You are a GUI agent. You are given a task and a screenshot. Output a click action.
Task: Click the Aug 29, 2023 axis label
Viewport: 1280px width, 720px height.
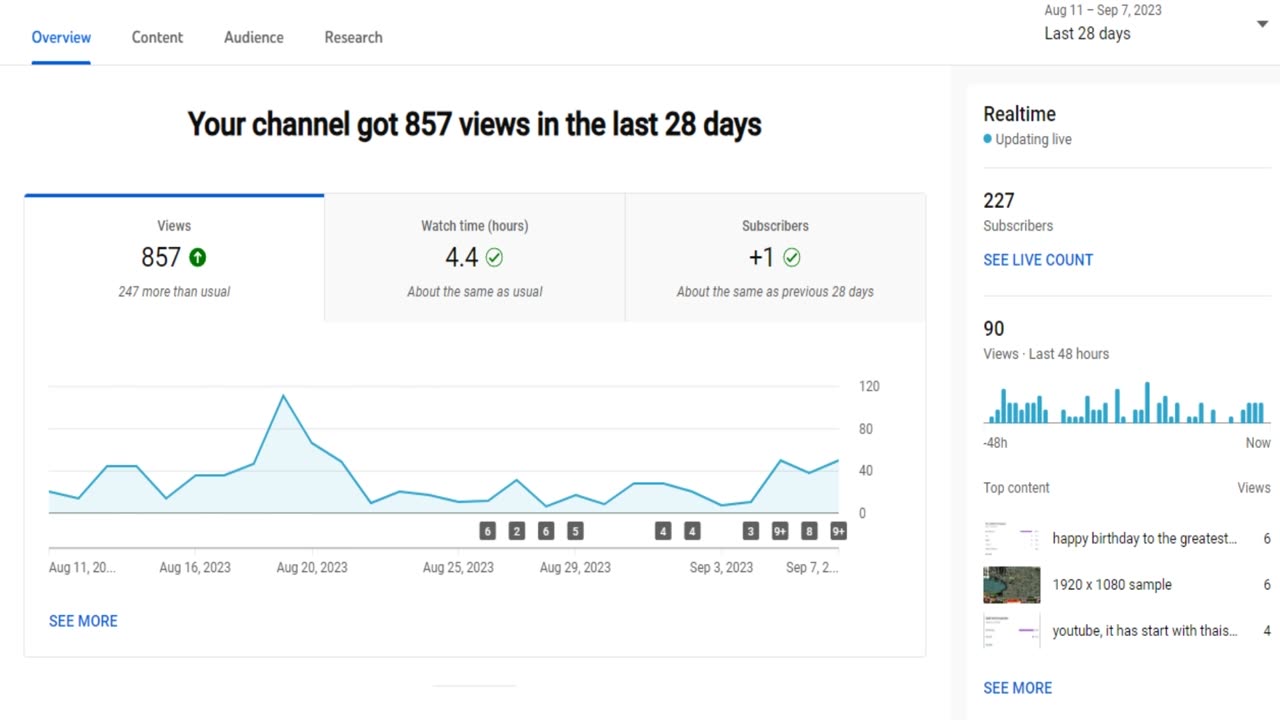pos(575,568)
